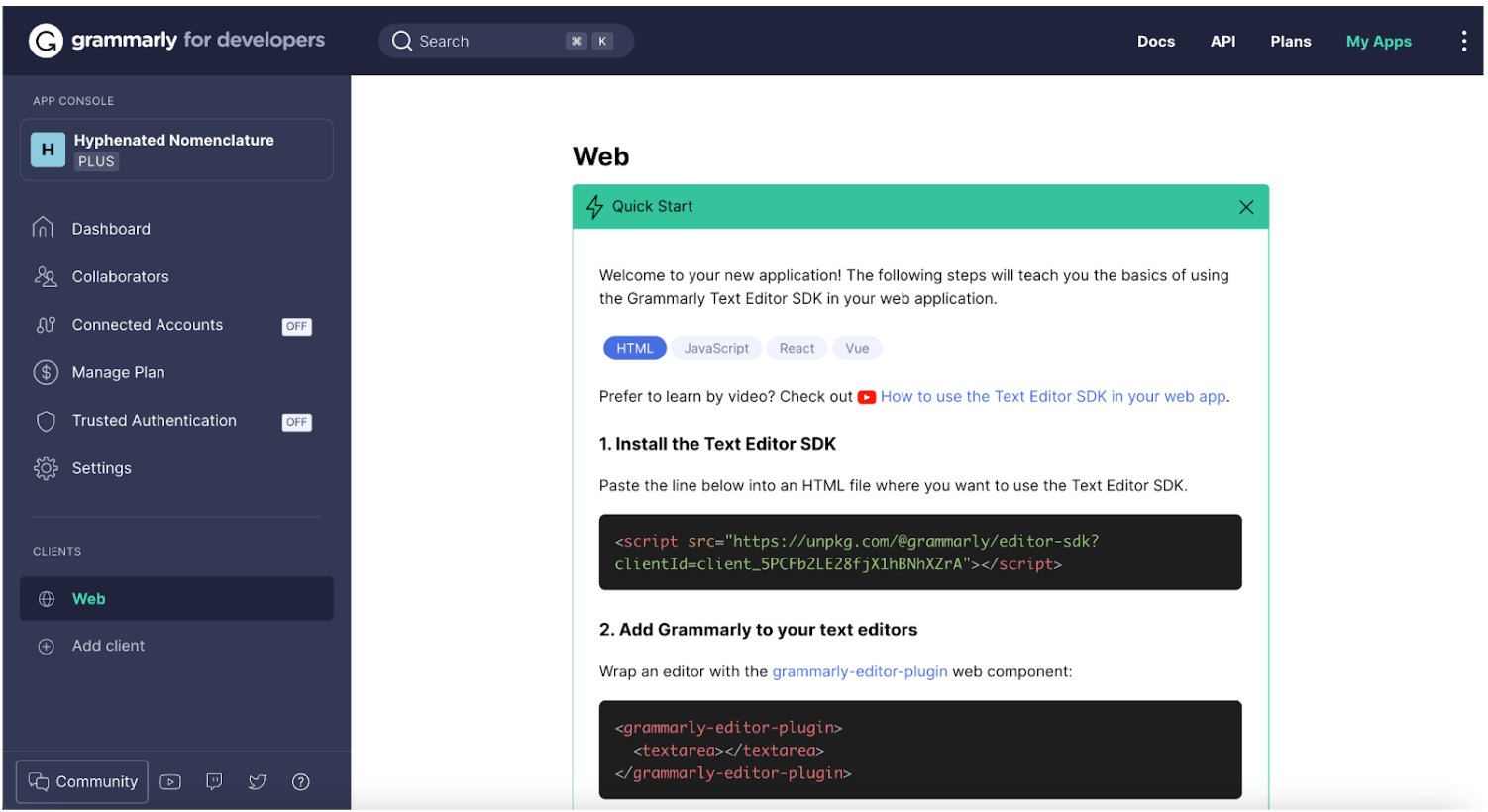This screenshot has height=812, width=1488.
Task: Open the Hyphenated Nomenclature app selector
Action: [176, 150]
